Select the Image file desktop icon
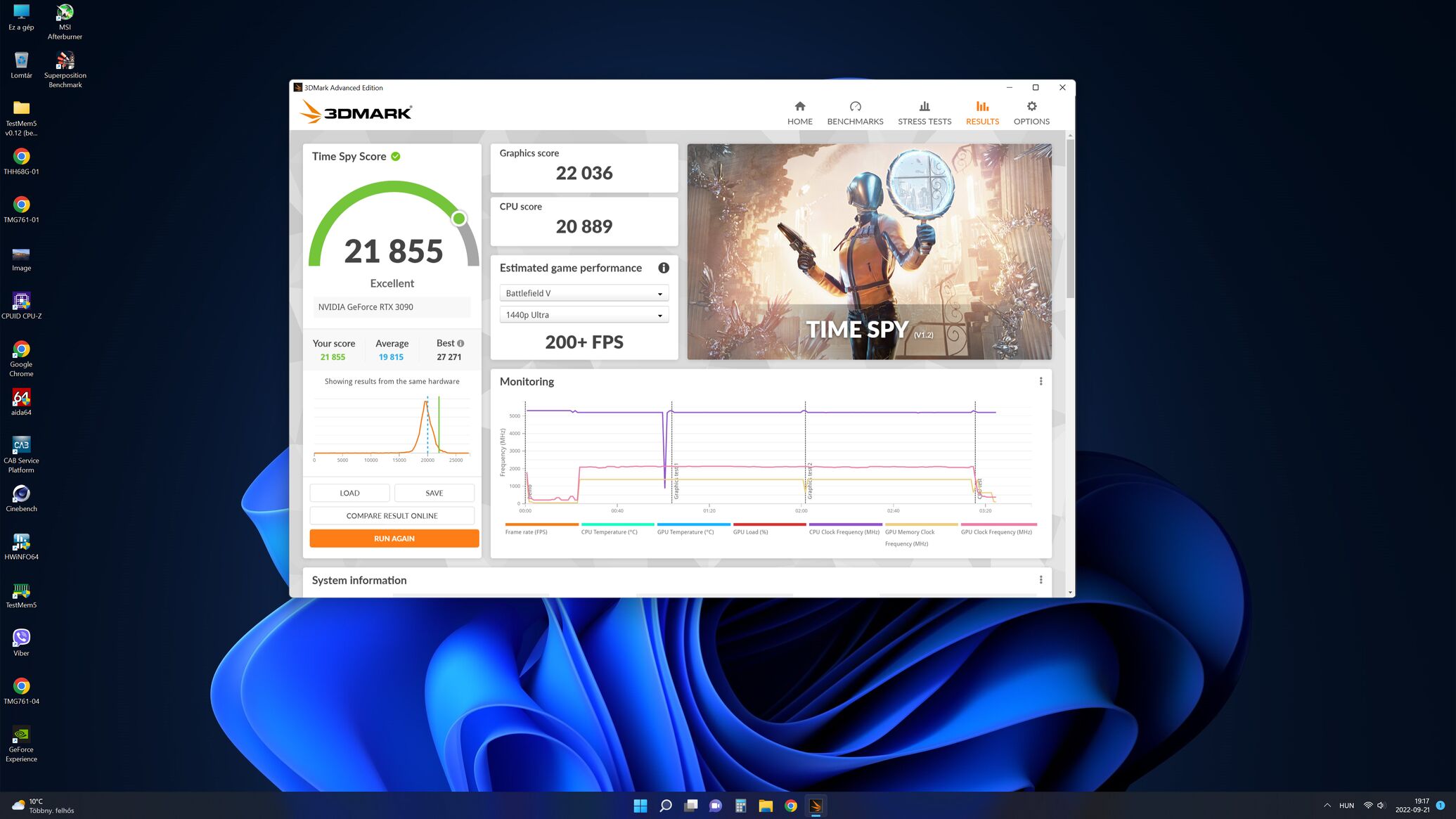 21,258
